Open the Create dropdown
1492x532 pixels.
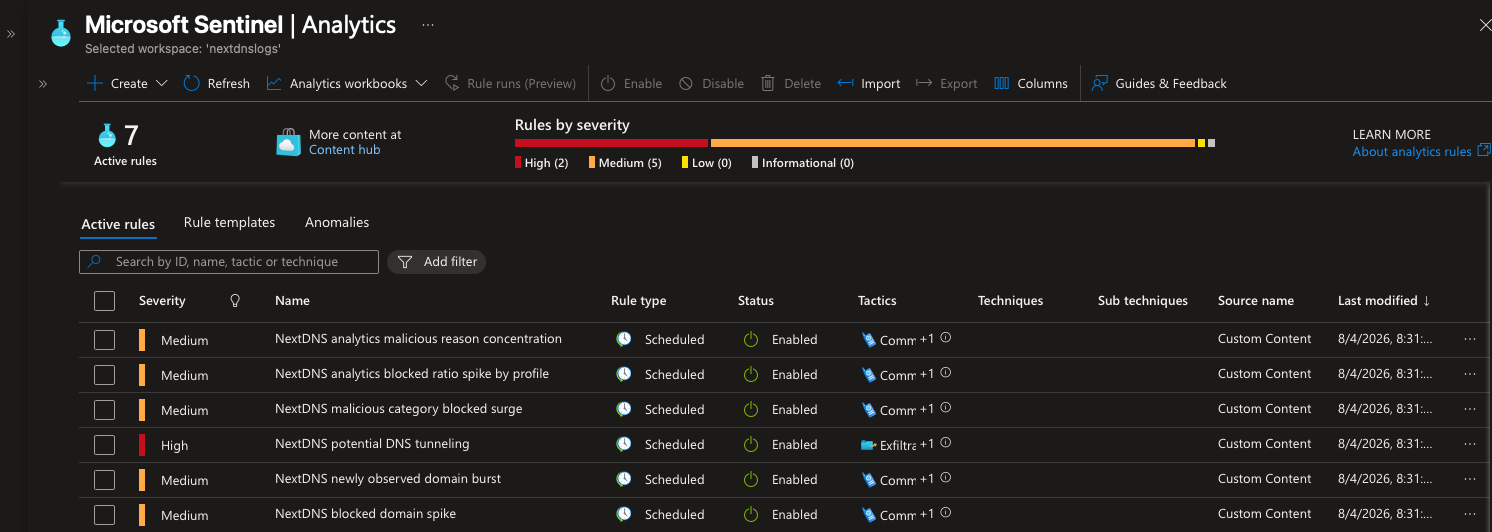127,84
